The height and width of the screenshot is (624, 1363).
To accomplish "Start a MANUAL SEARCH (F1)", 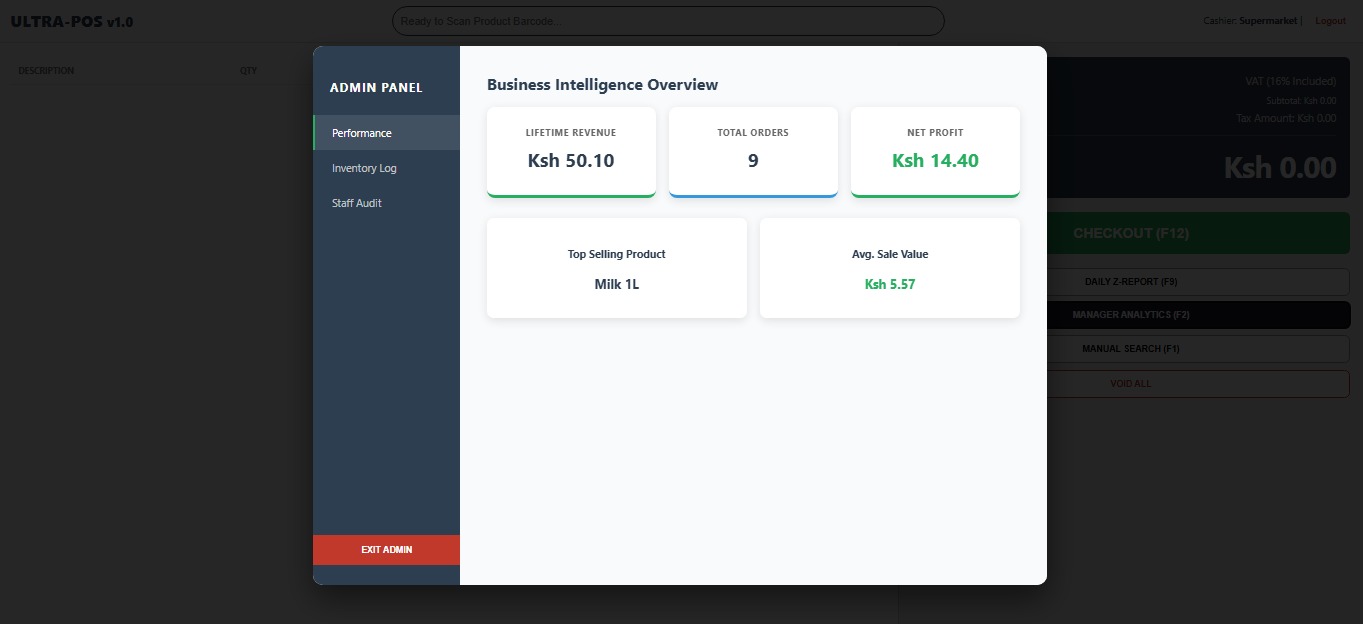I will click(x=1130, y=348).
